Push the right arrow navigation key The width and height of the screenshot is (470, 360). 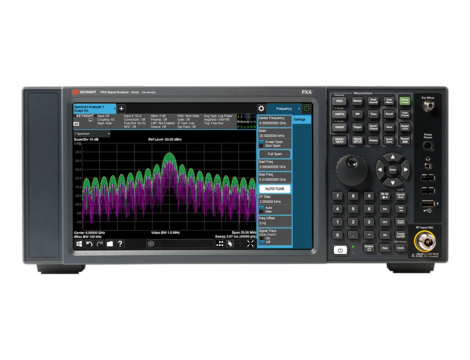(x=406, y=170)
